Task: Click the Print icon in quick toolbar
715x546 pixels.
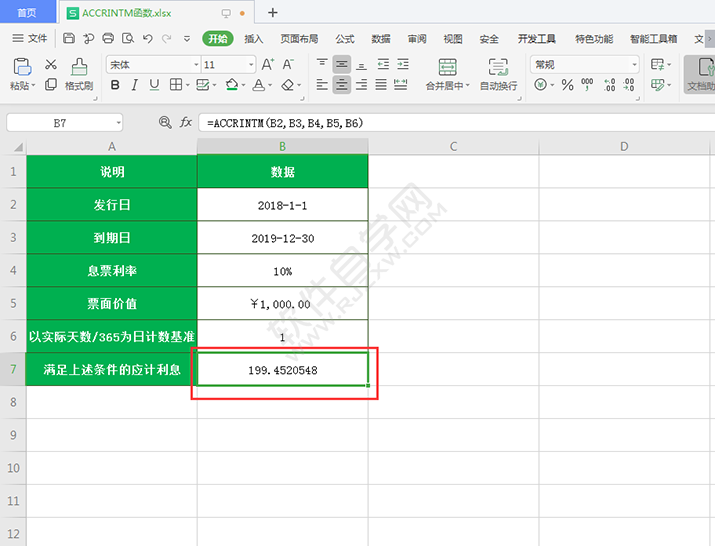Action: pos(107,39)
